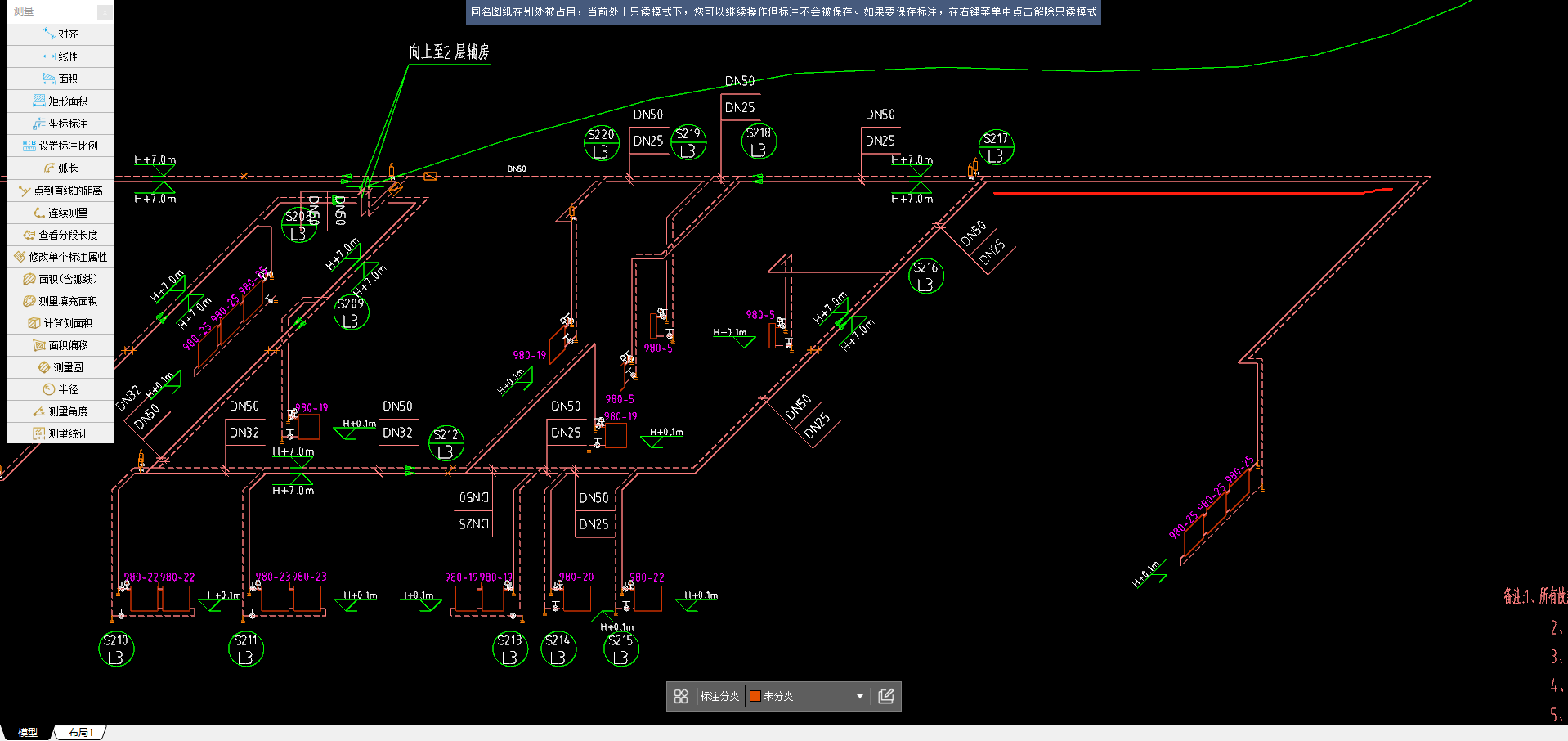Open the 标注分类 未分类 dropdown
The height and width of the screenshot is (741, 1568).
[x=806, y=696]
